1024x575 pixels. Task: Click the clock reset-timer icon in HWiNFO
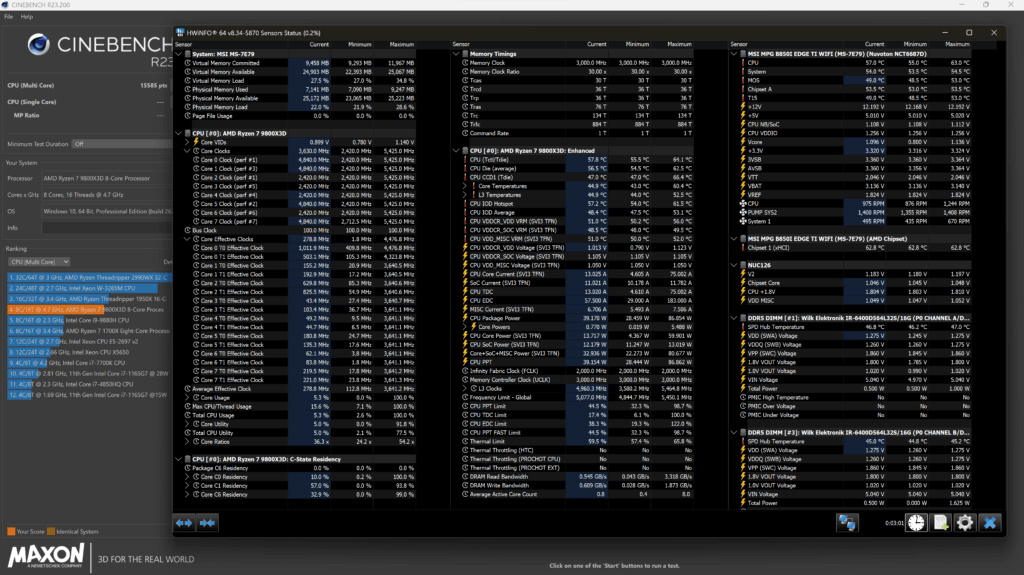pyautogui.click(x=916, y=523)
